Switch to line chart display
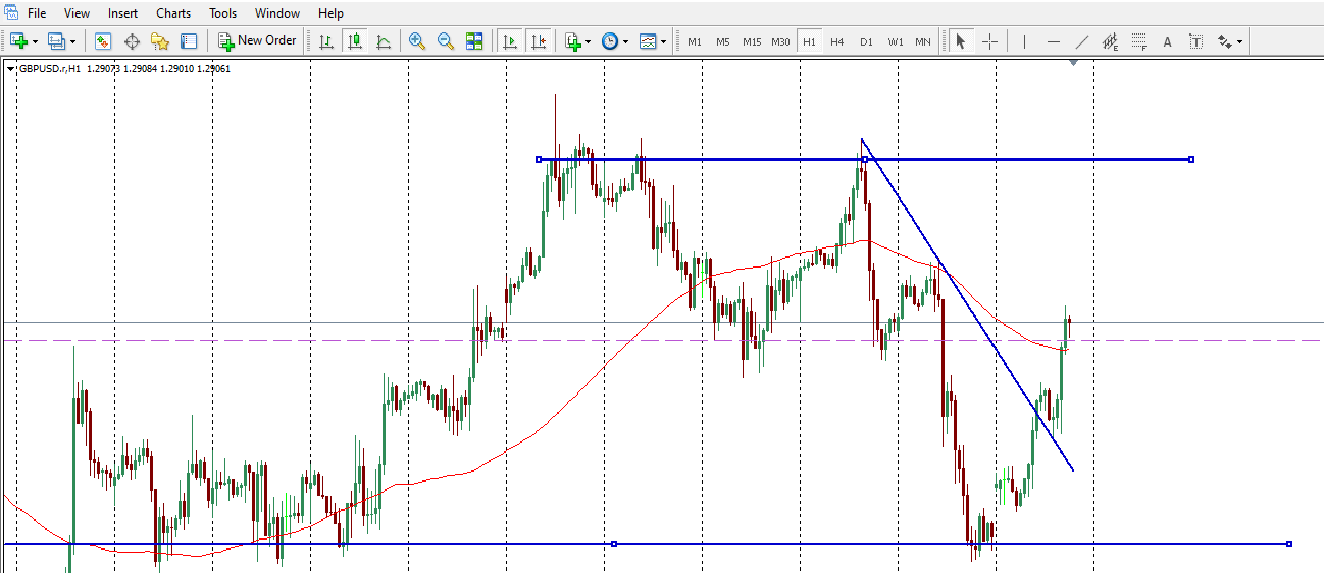This screenshot has width=1324, height=573. pos(383,41)
